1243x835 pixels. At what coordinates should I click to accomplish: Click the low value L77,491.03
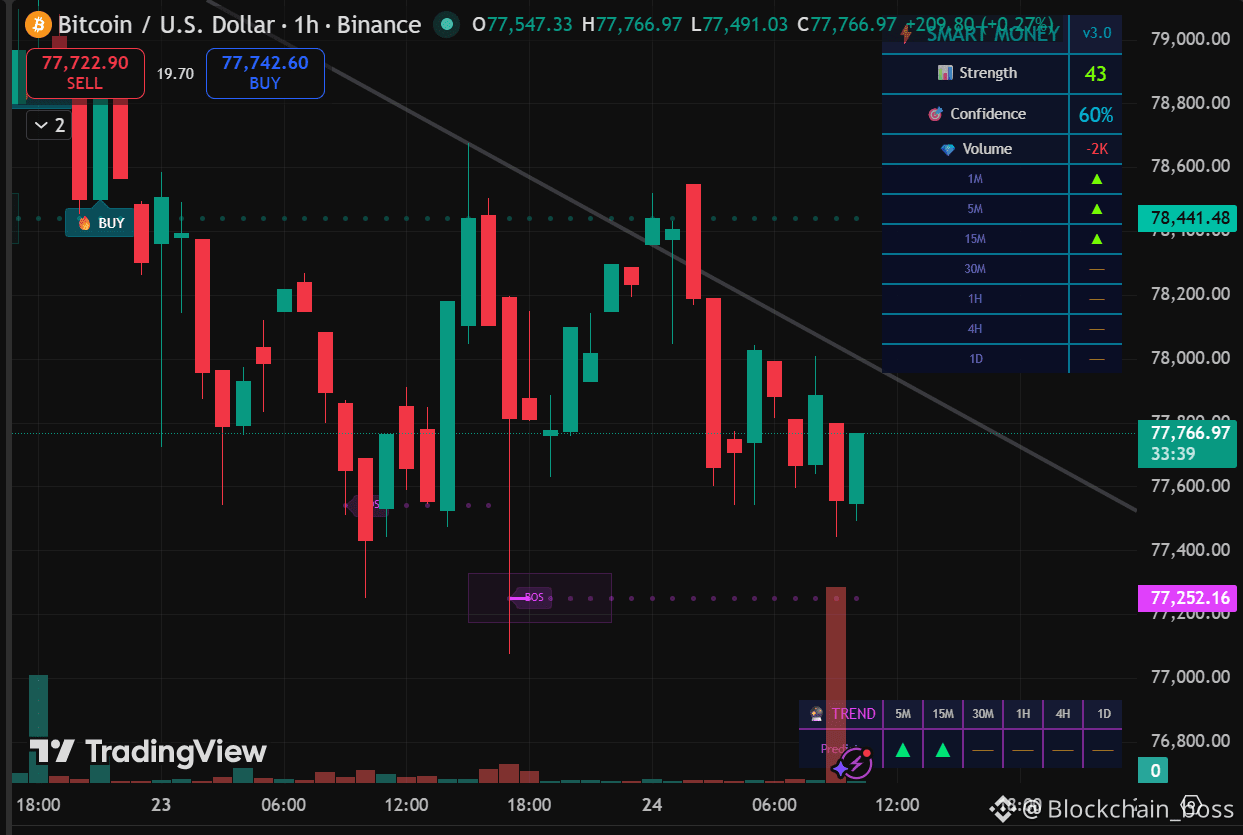point(738,24)
